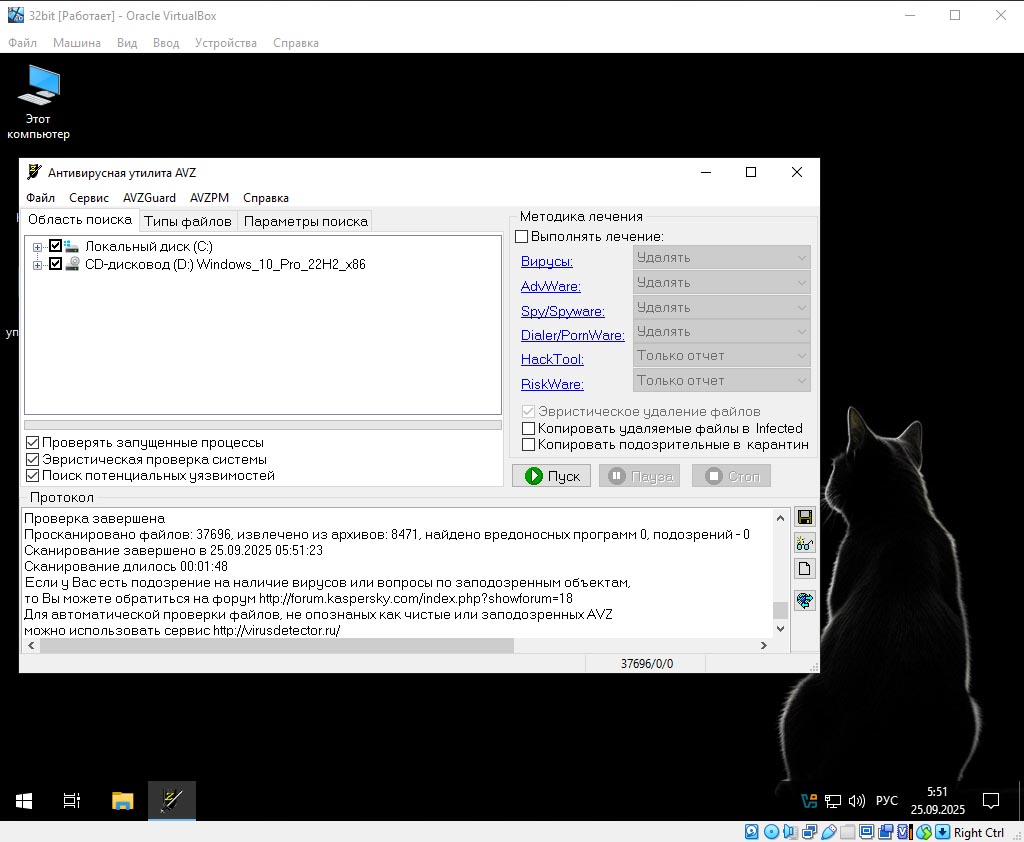Screen dimensions: 1024x842
Task: Click the protocol vertical scroll up arrow
Action: point(781,518)
